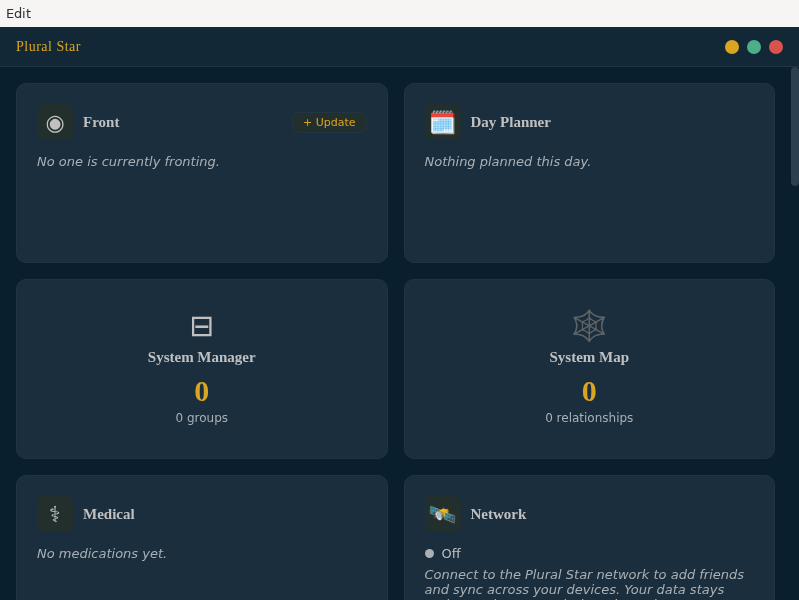Click the "0 groups" label

[202, 418]
